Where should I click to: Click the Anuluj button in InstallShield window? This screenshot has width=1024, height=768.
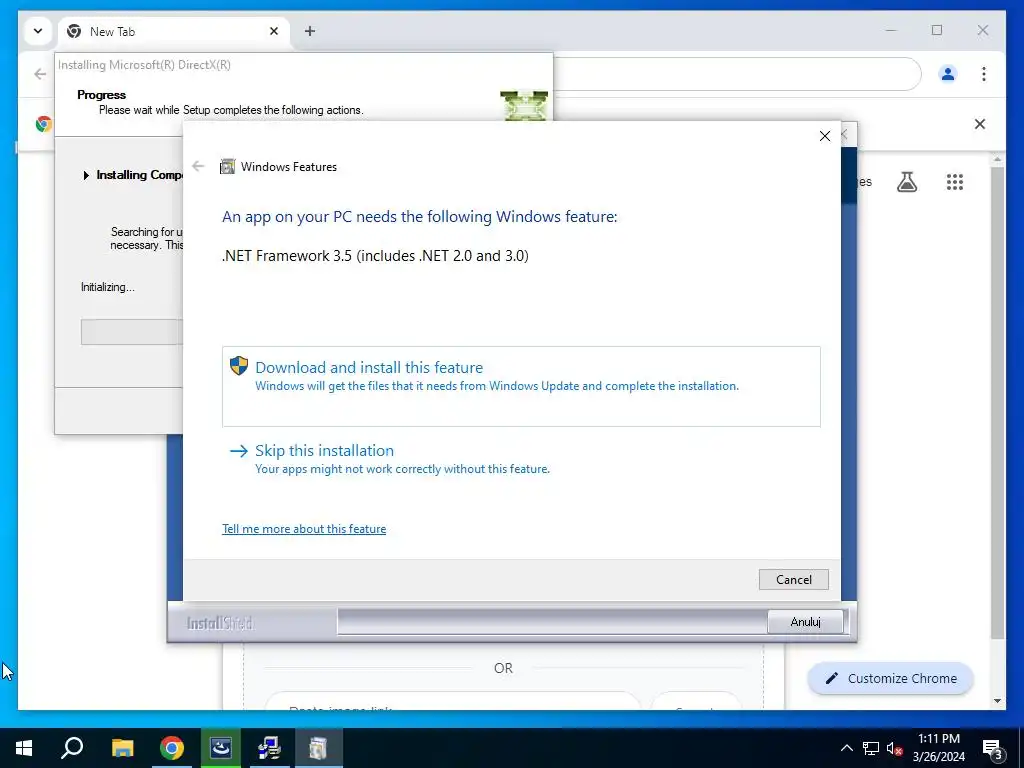click(x=805, y=622)
